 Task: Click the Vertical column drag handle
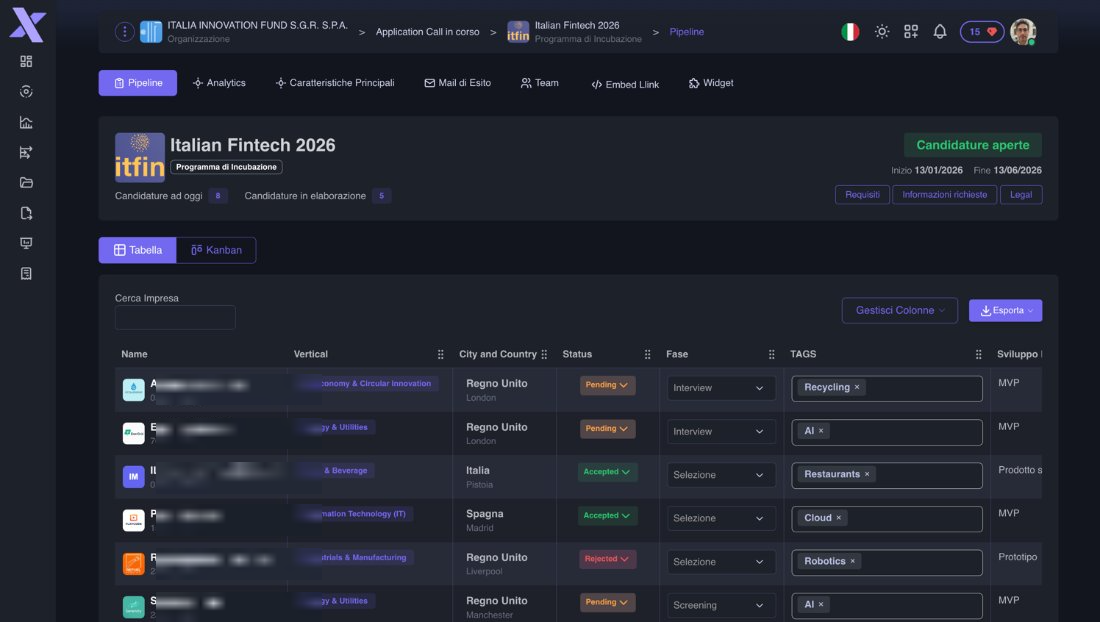[441, 355]
